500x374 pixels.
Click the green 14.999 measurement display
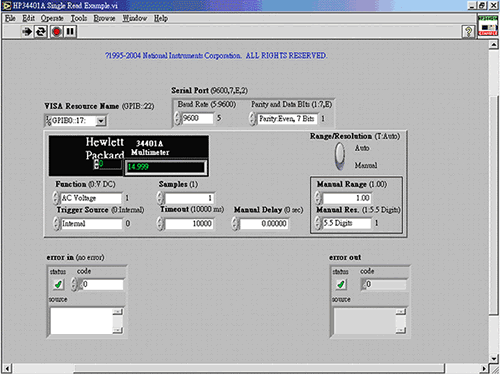pos(166,167)
